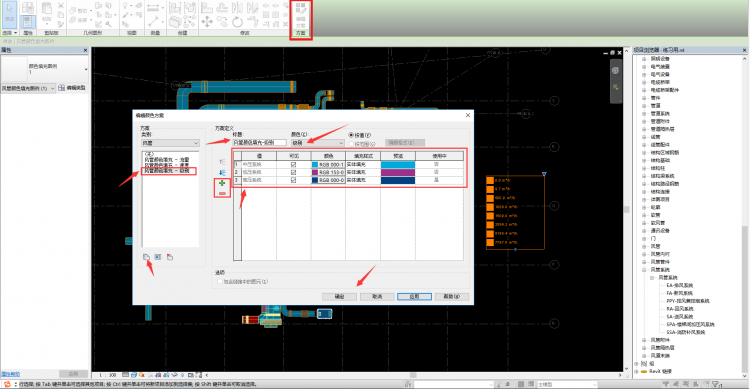Click the Revit icon in status bar corner

7,384
